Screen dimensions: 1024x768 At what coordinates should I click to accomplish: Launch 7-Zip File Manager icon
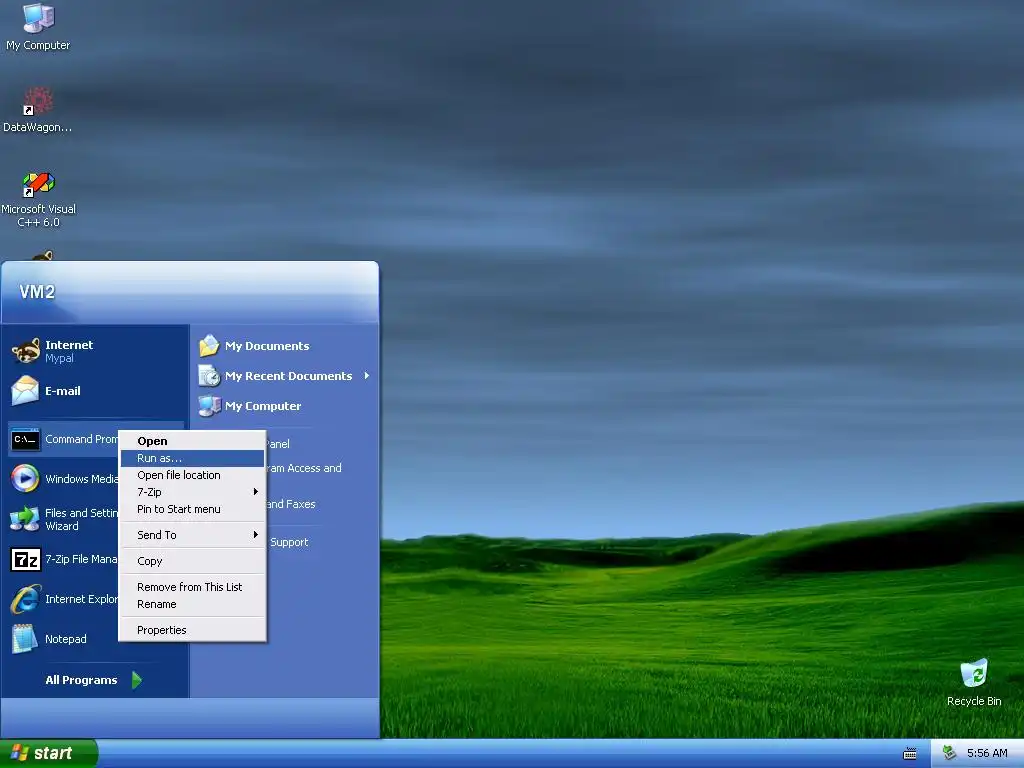[25, 560]
